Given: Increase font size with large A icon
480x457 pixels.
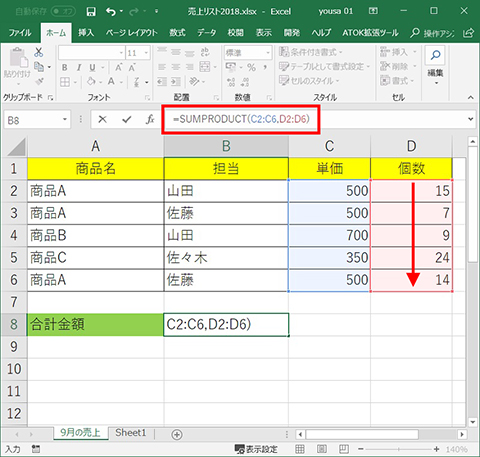Looking at the screenshot, I should pyautogui.click(x=119, y=68).
